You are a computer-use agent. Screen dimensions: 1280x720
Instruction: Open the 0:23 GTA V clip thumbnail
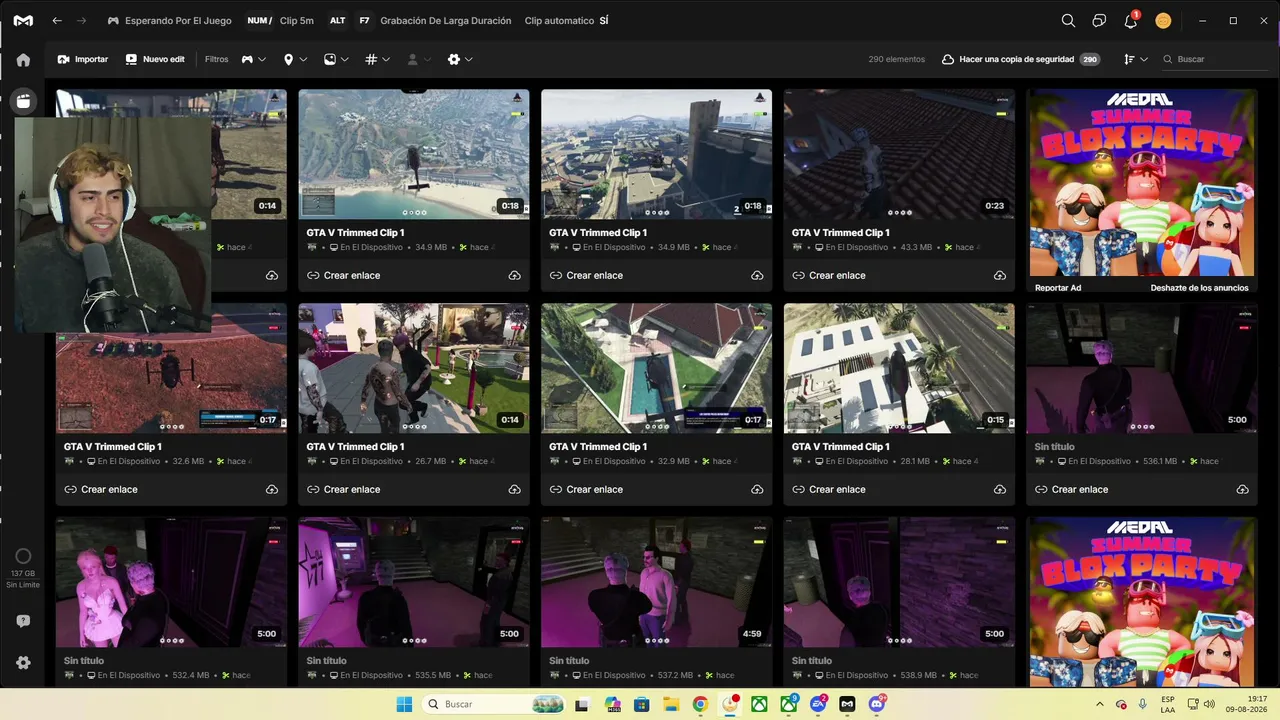tap(899, 154)
